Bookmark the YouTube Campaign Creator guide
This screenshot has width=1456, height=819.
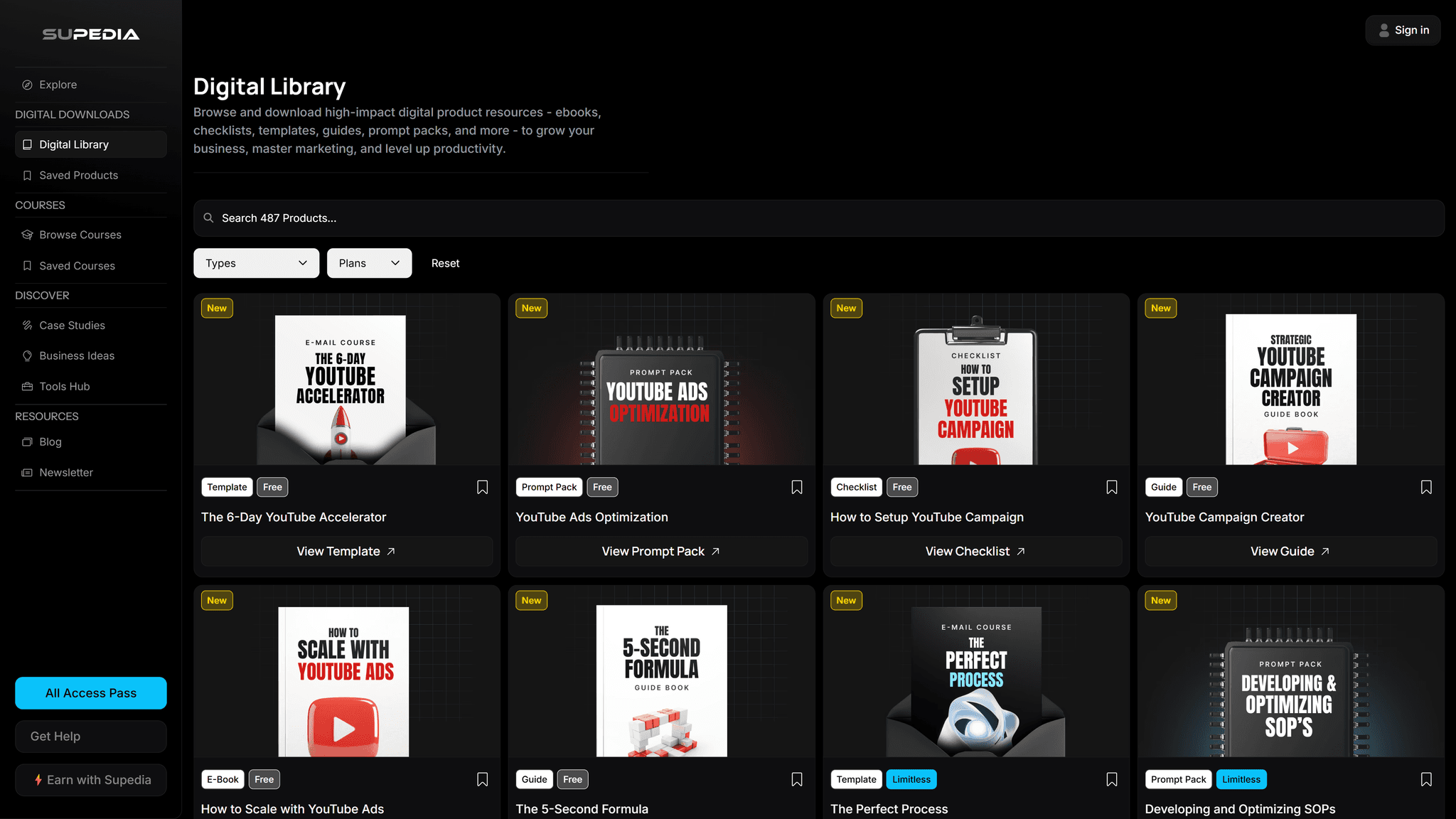point(1426,487)
